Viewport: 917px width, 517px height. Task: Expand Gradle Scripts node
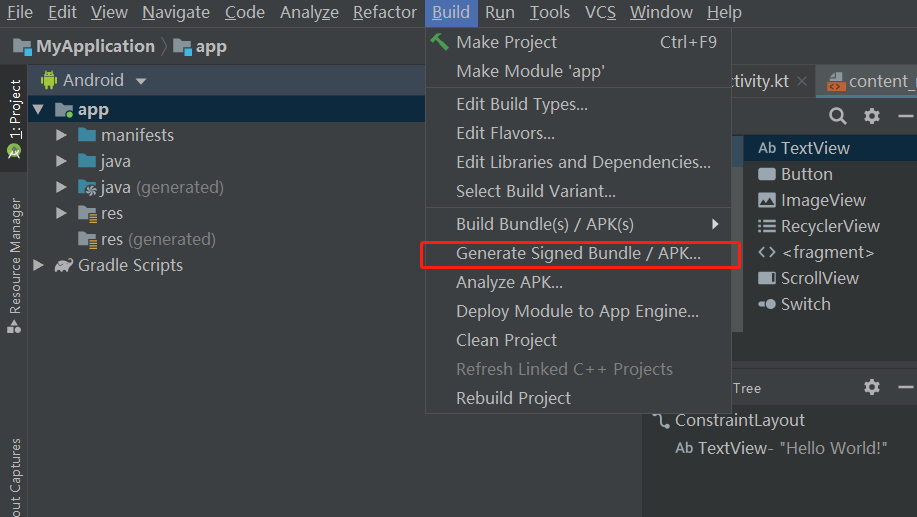[x=39, y=265]
